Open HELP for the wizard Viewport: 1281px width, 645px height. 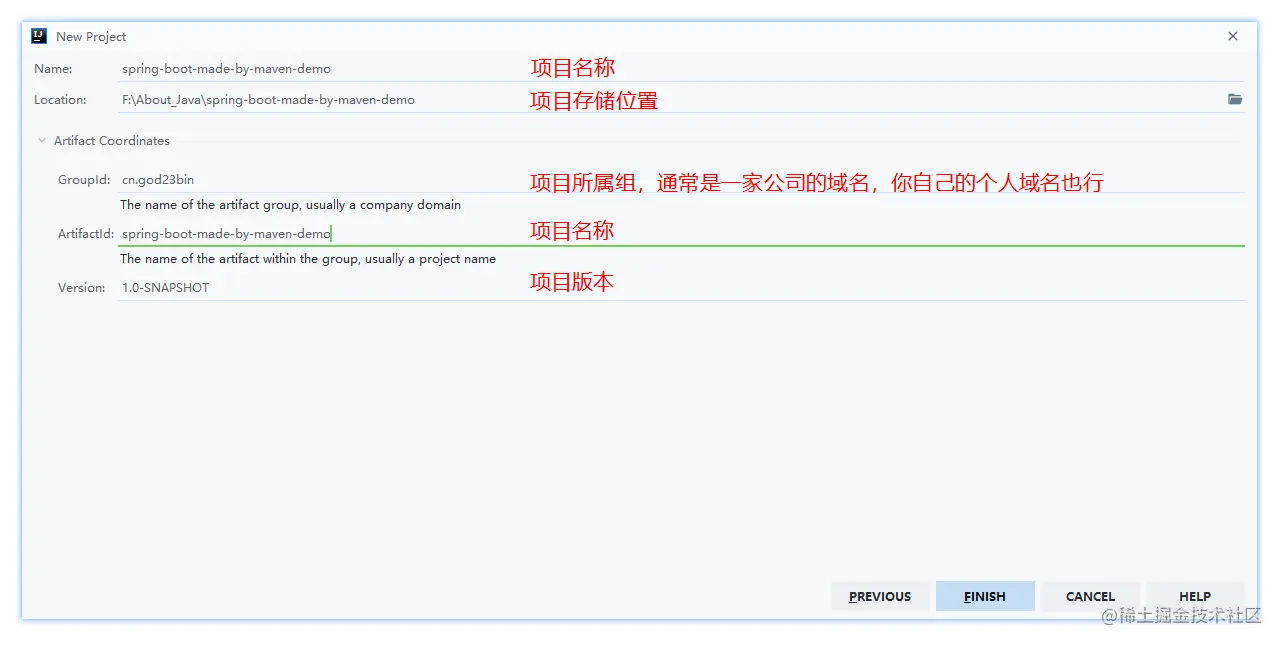[1195, 597]
